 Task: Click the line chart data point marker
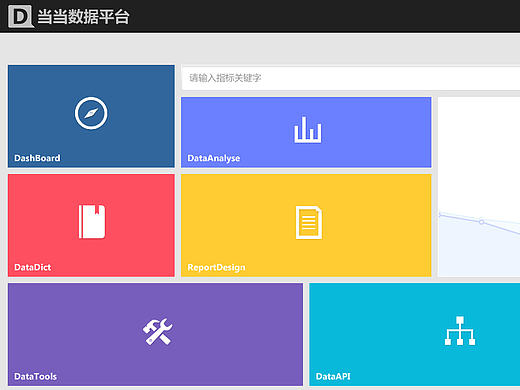pyautogui.click(x=481, y=222)
